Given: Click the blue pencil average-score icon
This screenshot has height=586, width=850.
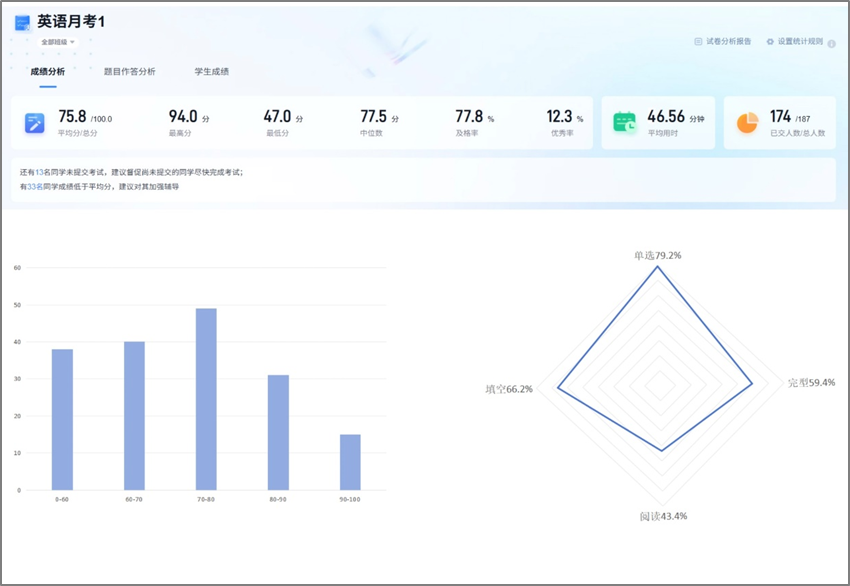Looking at the screenshot, I should tap(35, 123).
